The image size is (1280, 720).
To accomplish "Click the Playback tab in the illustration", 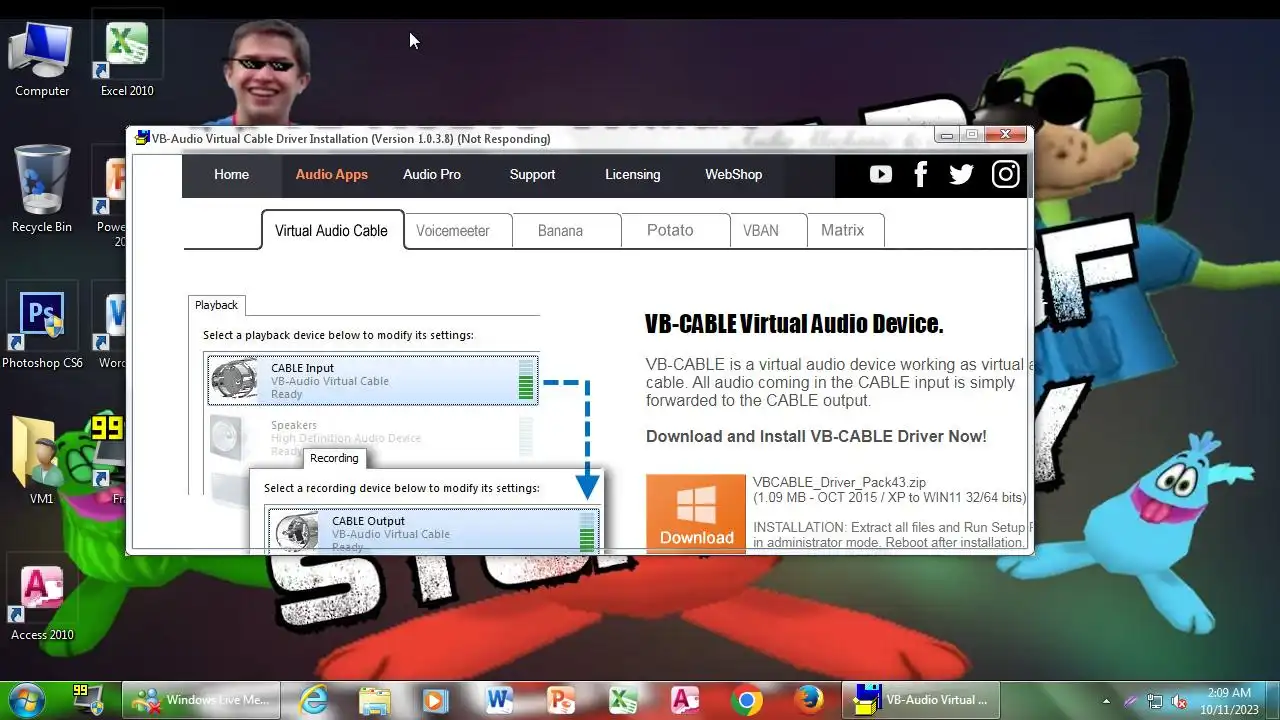I will click(216, 305).
